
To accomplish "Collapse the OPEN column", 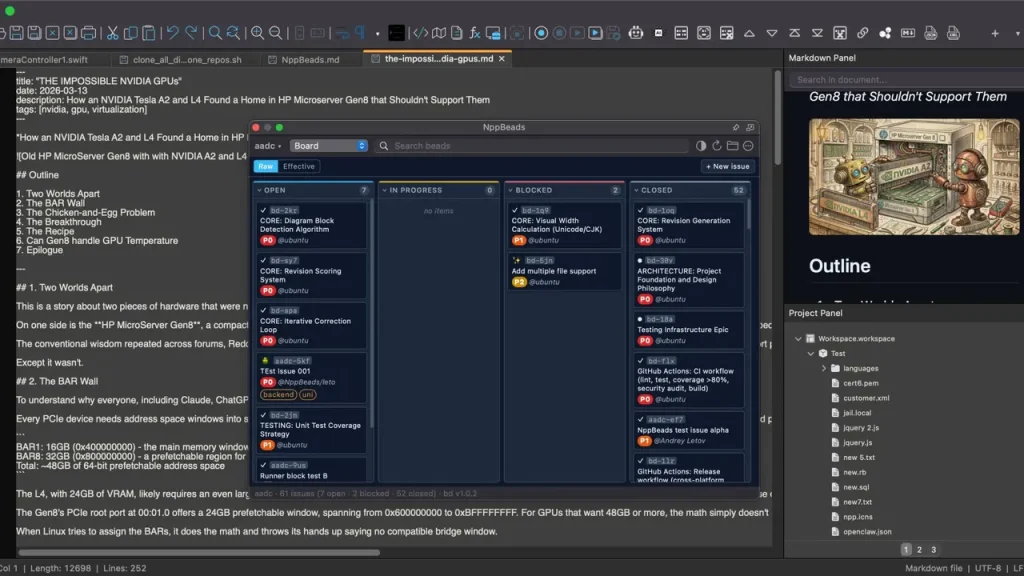I will coord(259,190).
